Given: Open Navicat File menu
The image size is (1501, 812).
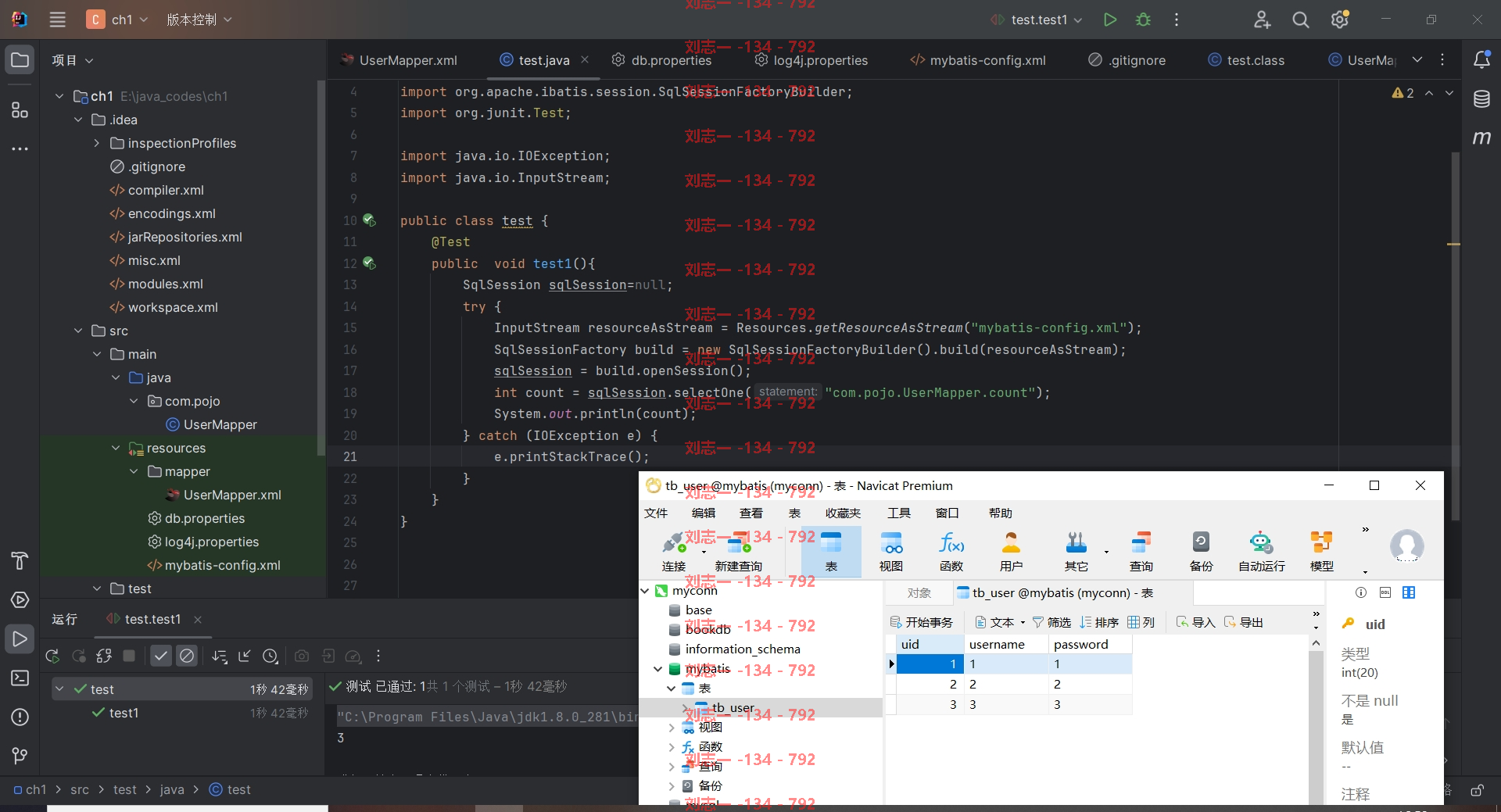Looking at the screenshot, I should 656,513.
